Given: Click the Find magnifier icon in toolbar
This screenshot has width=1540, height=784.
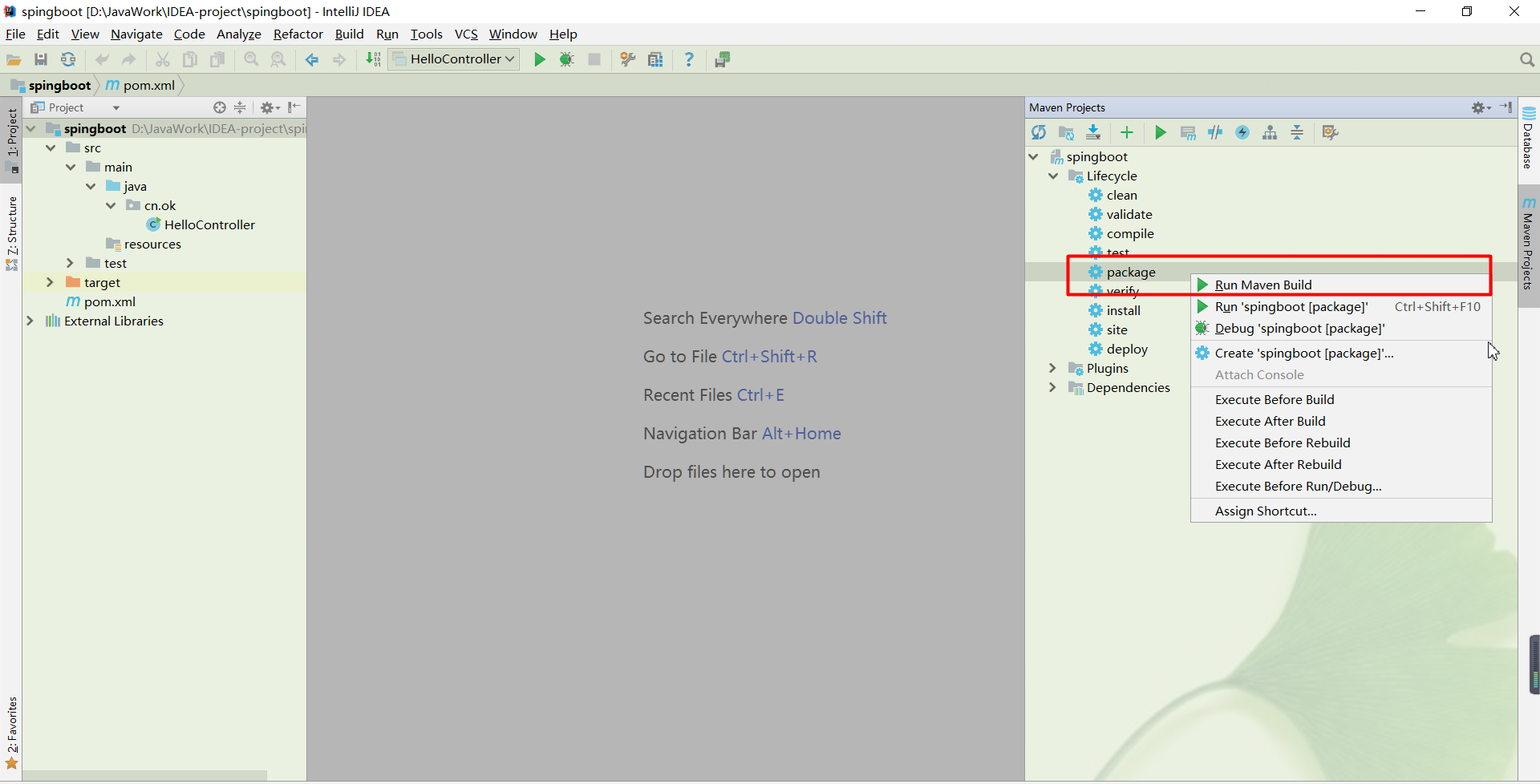Looking at the screenshot, I should coord(251,59).
